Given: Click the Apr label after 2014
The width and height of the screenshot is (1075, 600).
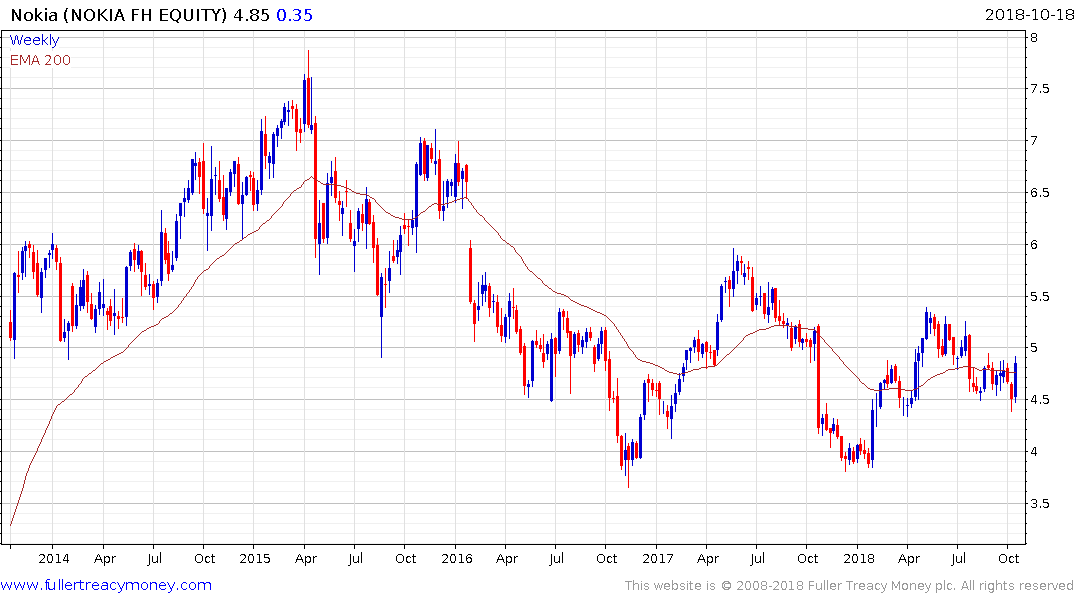Looking at the screenshot, I should [105, 559].
